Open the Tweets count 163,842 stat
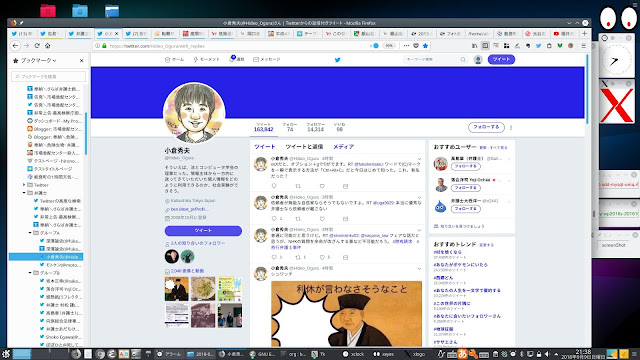The height and width of the screenshot is (360, 640). pyautogui.click(x=263, y=127)
